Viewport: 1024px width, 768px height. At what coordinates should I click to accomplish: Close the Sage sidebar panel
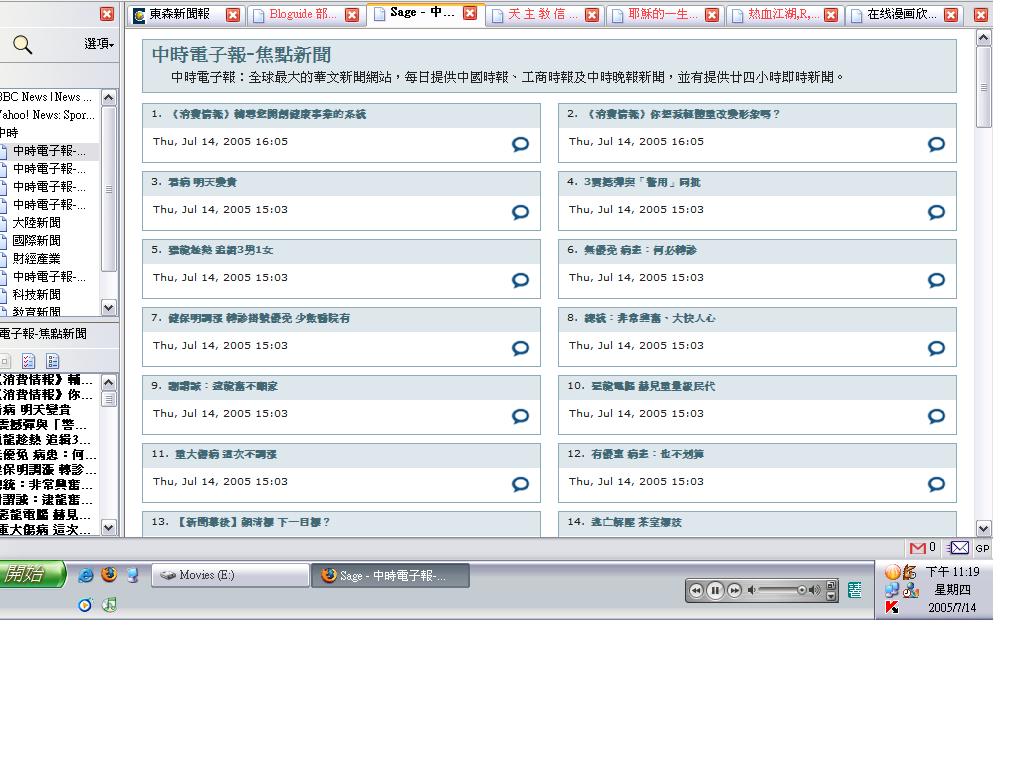[x=107, y=14]
